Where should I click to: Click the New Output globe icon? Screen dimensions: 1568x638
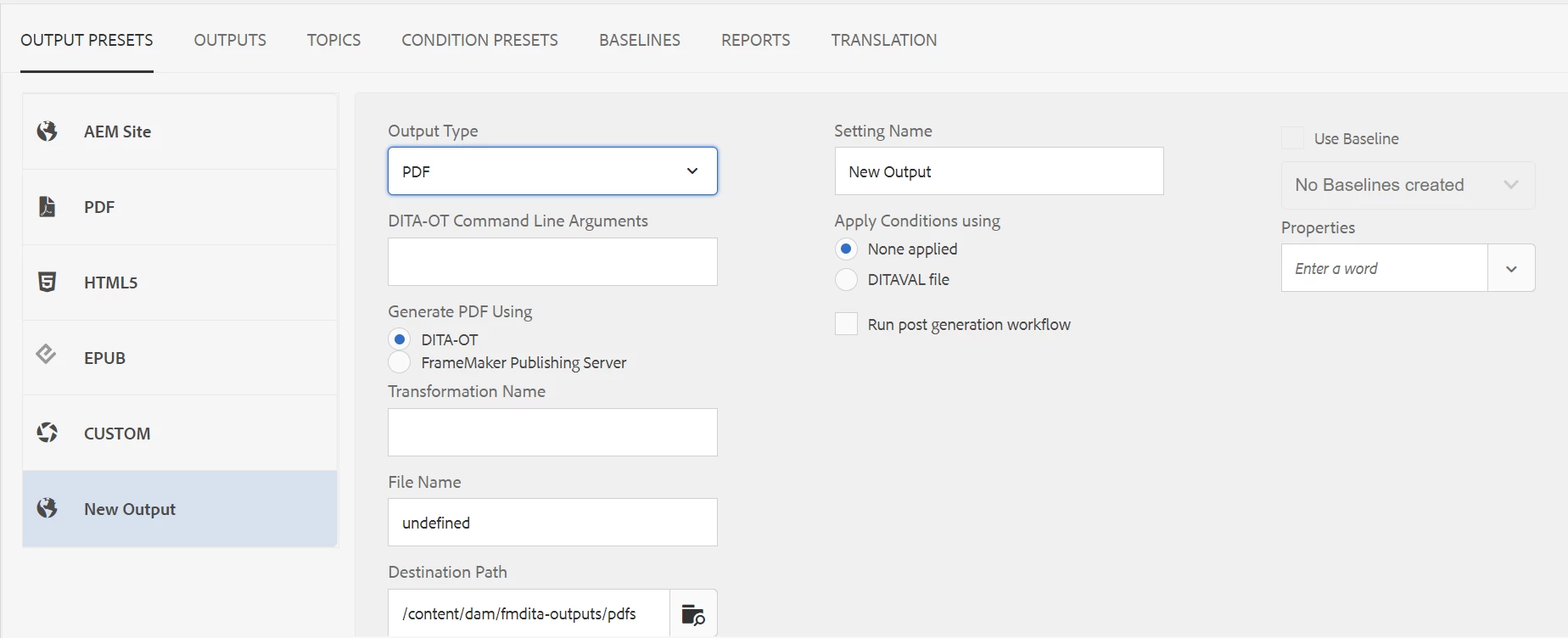pos(48,508)
